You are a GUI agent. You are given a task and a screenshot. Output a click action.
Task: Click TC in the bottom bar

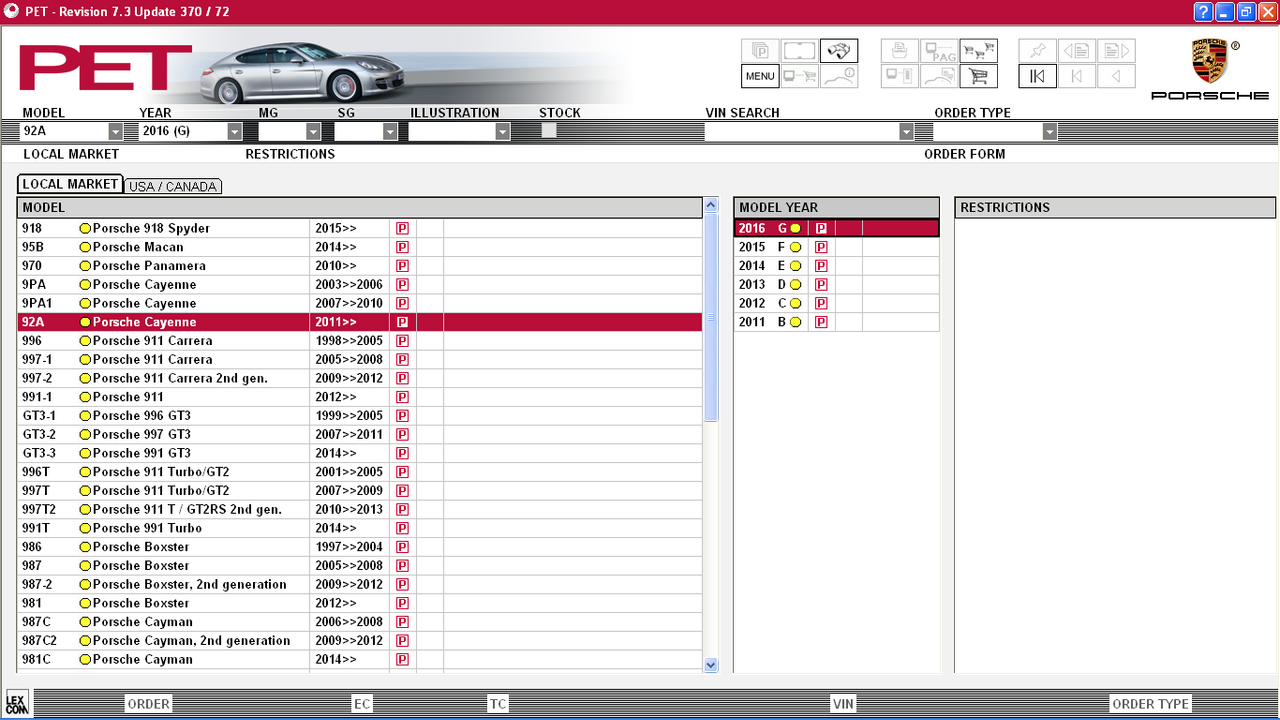498,704
